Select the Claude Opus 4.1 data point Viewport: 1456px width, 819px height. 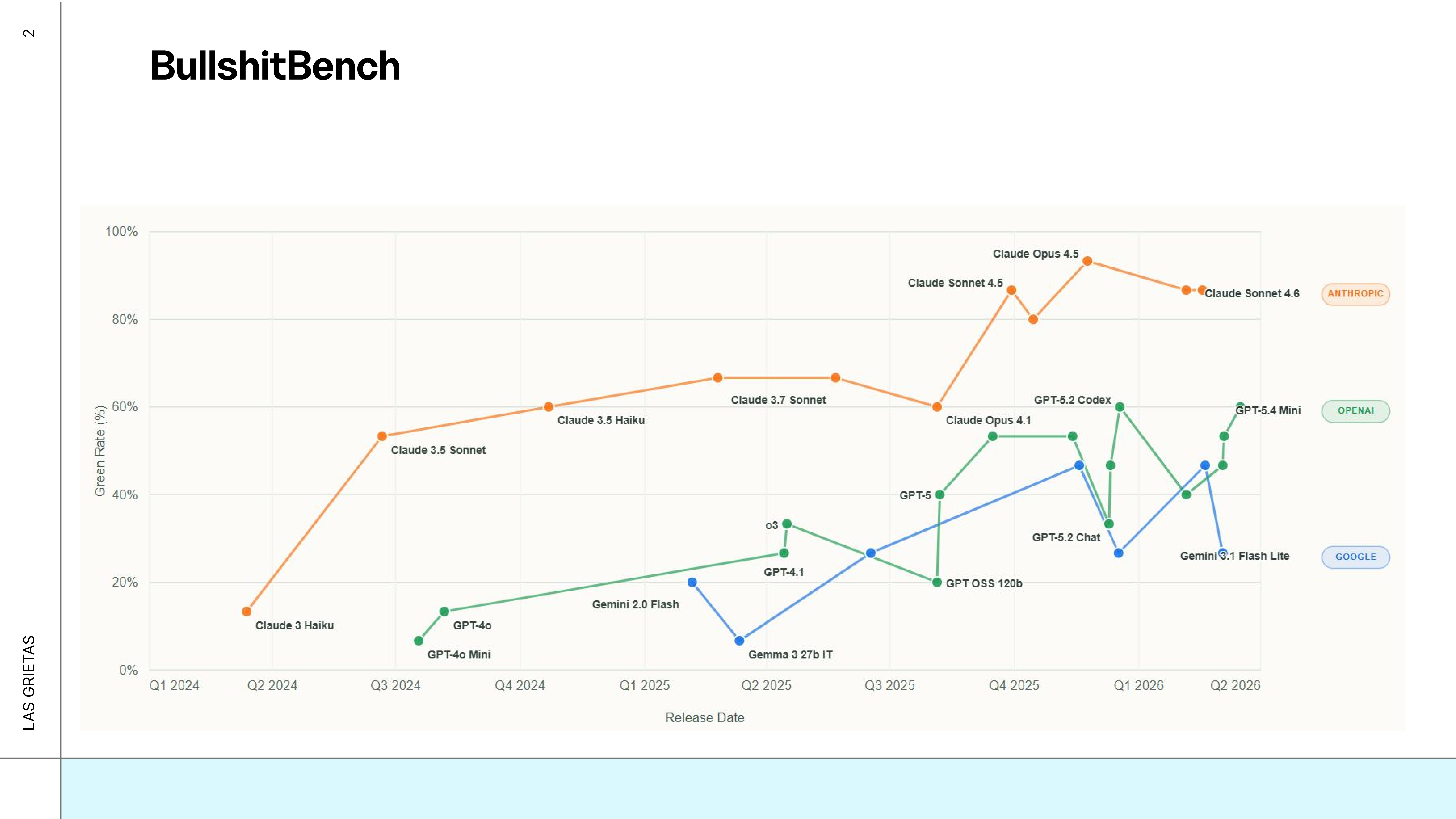tap(937, 407)
